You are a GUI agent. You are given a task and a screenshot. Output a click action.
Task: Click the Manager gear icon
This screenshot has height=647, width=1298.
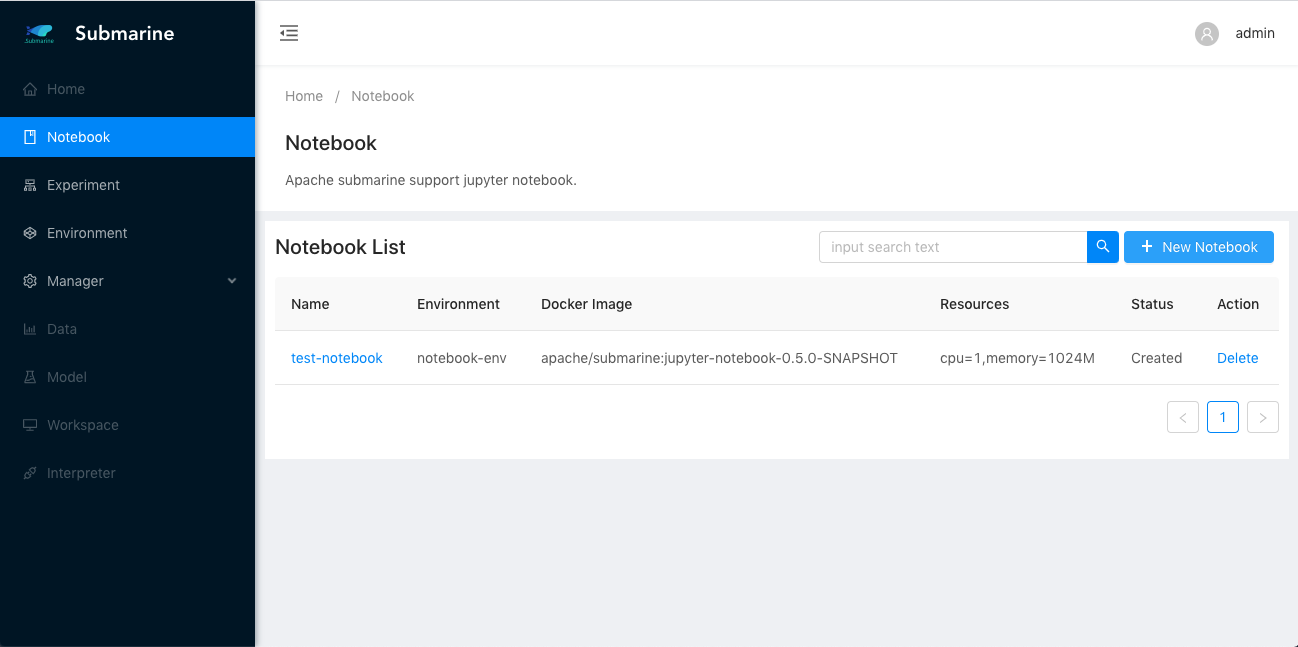pyautogui.click(x=30, y=281)
